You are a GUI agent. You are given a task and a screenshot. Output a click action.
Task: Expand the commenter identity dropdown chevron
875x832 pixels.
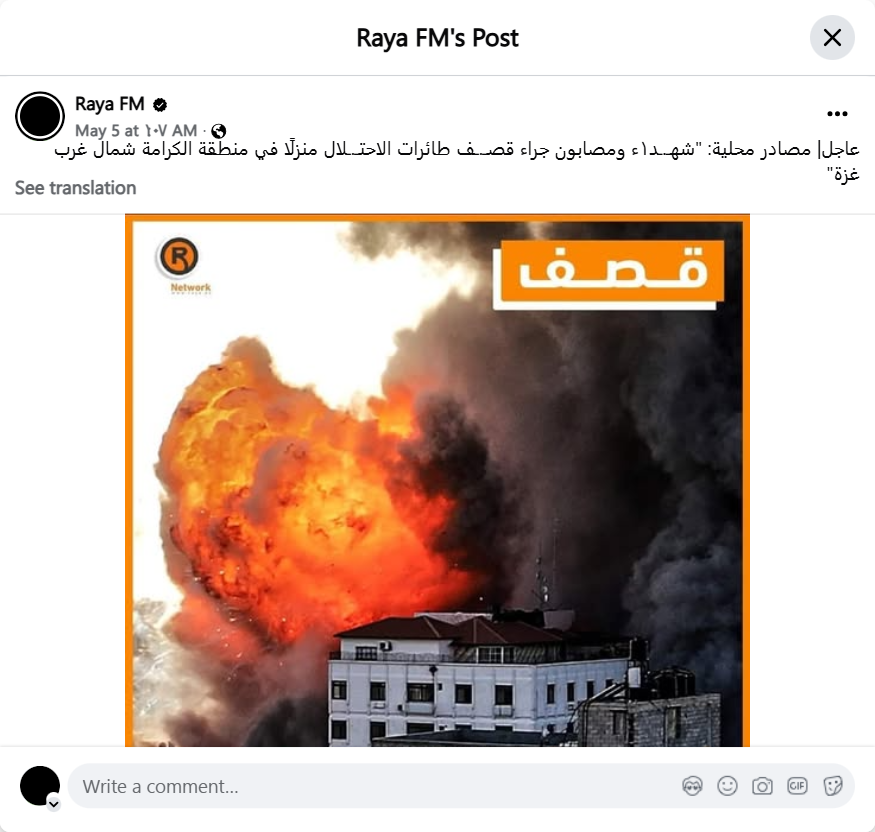point(54,804)
